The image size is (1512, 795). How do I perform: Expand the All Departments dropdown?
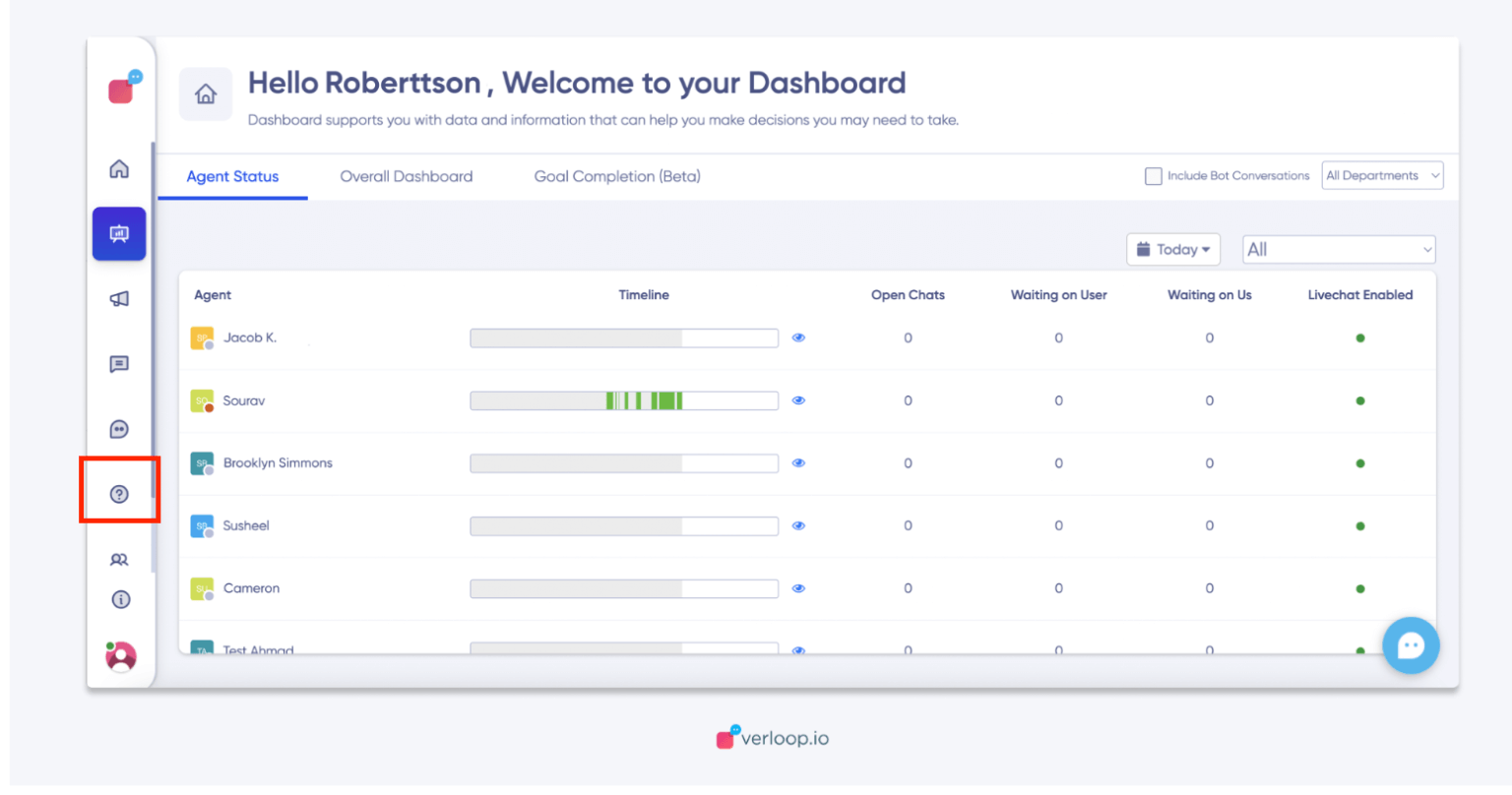[x=1382, y=176]
